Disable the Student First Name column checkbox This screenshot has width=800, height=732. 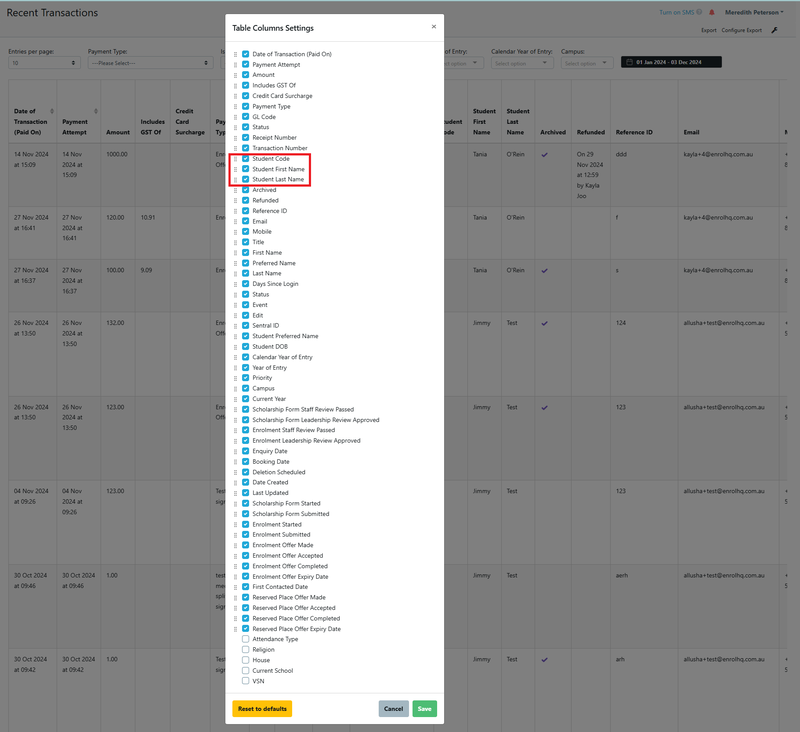point(245,169)
